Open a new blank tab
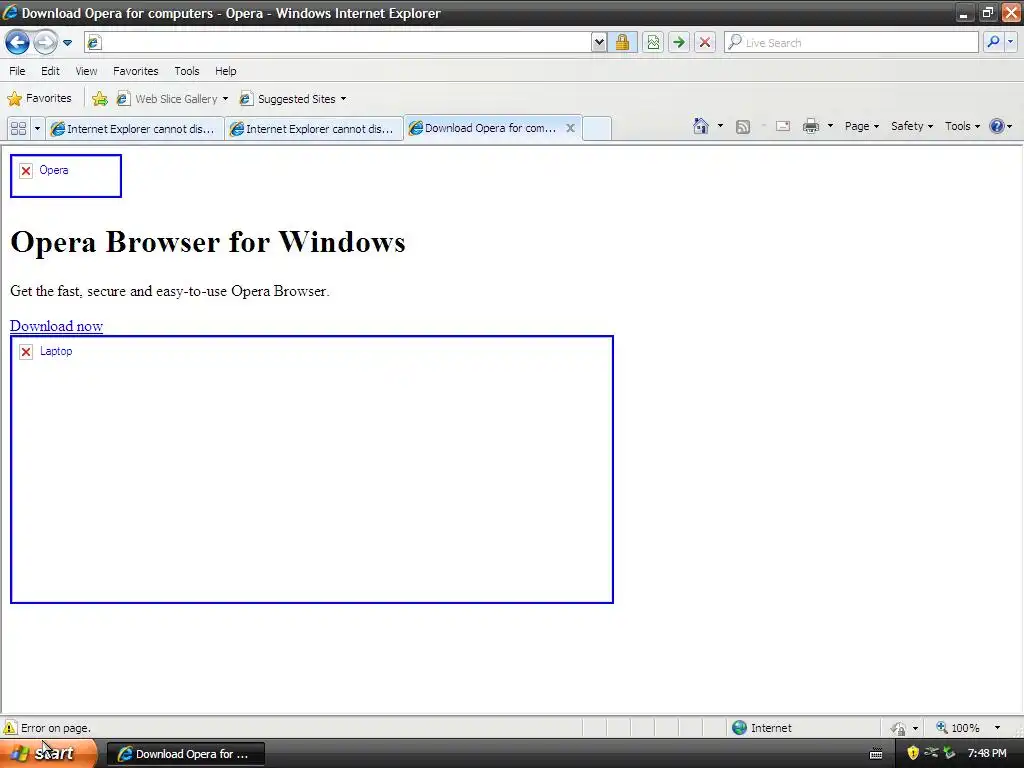 [x=597, y=129]
